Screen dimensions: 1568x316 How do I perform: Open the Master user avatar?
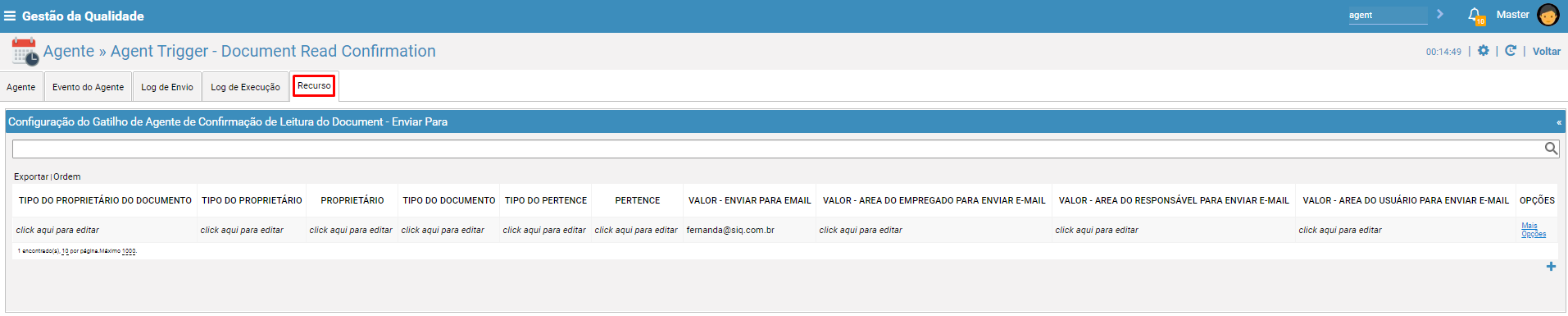(1548, 15)
